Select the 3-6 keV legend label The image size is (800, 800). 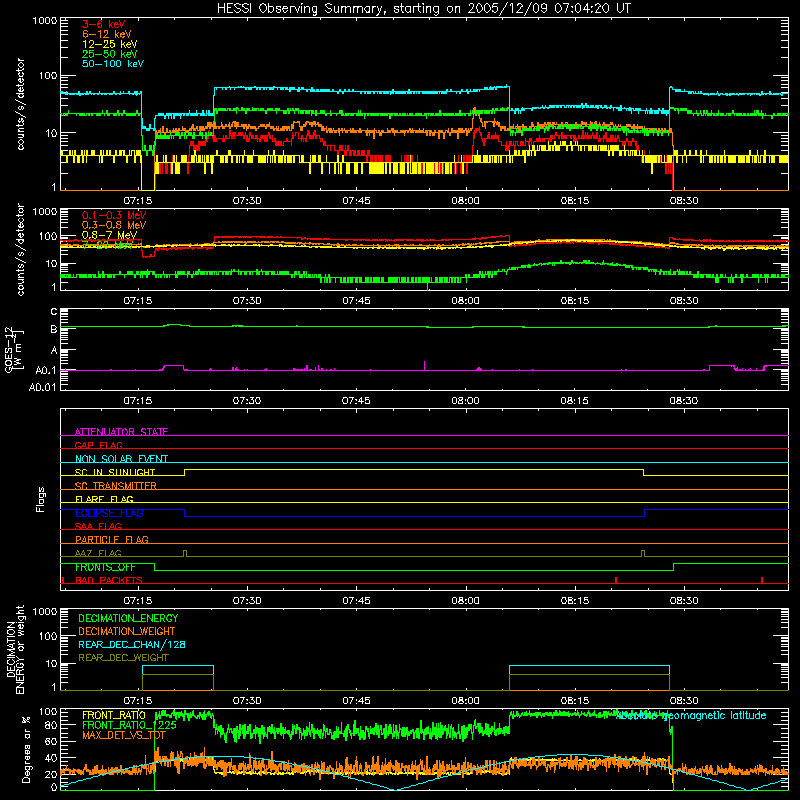[x=104, y=24]
